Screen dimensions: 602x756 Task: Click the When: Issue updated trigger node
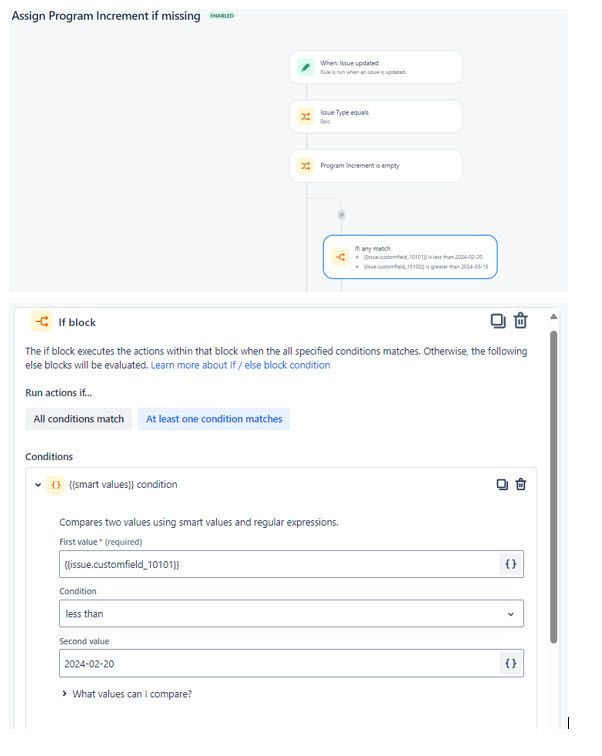(x=375, y=67)
